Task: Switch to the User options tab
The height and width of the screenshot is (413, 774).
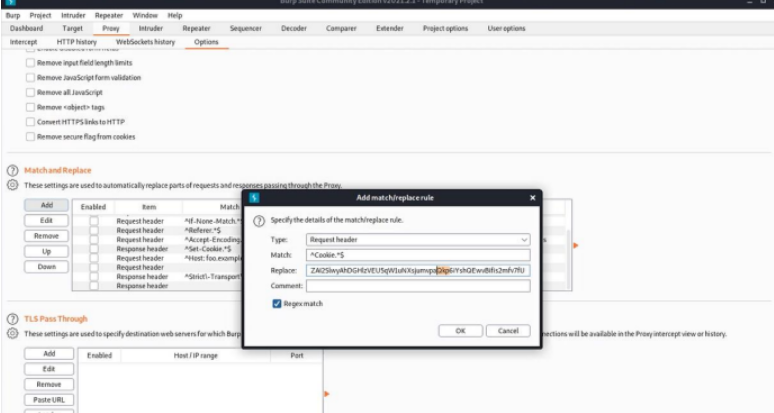Action: 506,29
